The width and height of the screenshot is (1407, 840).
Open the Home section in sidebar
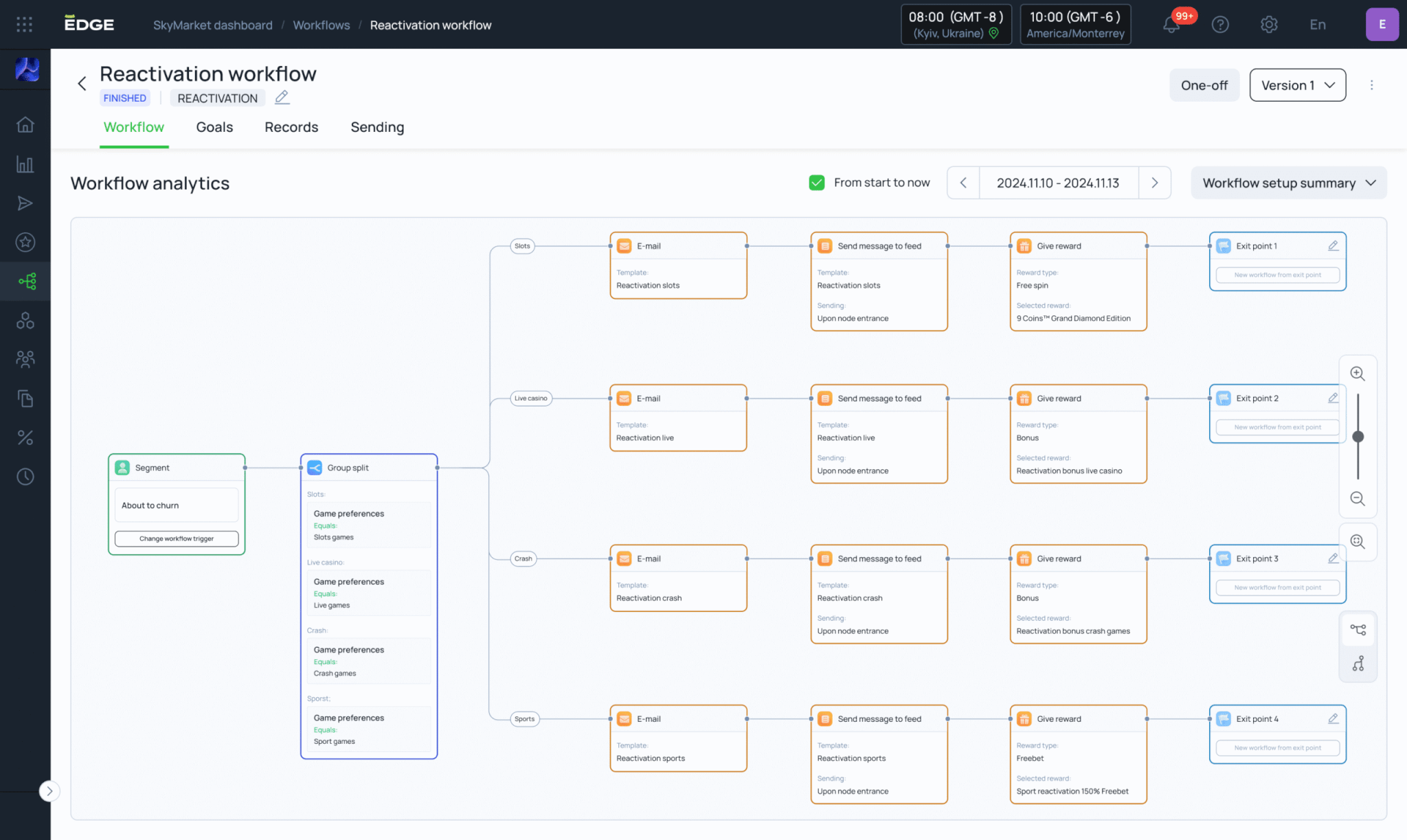(x=25, y=124)
